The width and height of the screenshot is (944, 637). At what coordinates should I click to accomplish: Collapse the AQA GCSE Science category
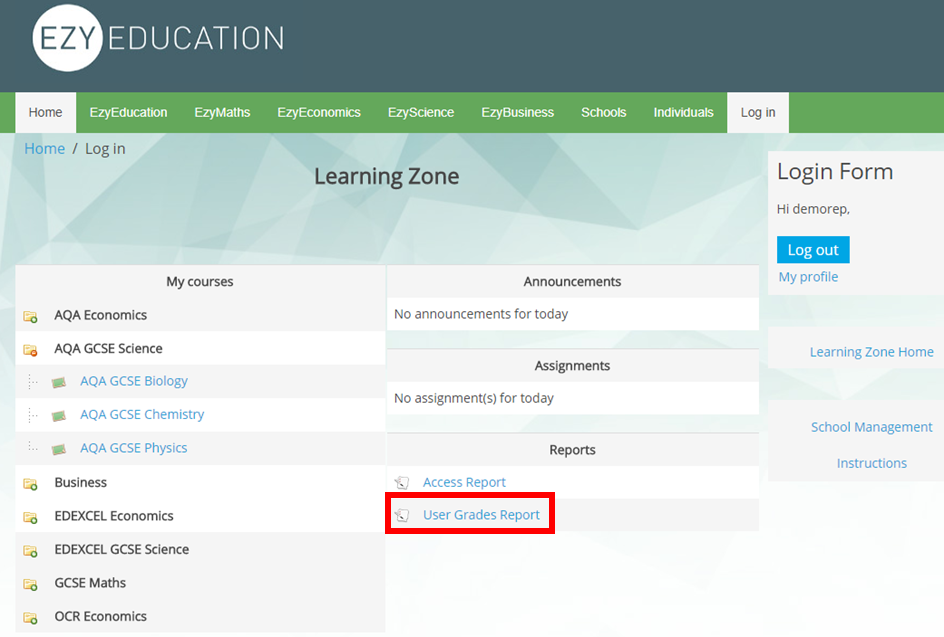pyautogui.click(x=108, y=349)
